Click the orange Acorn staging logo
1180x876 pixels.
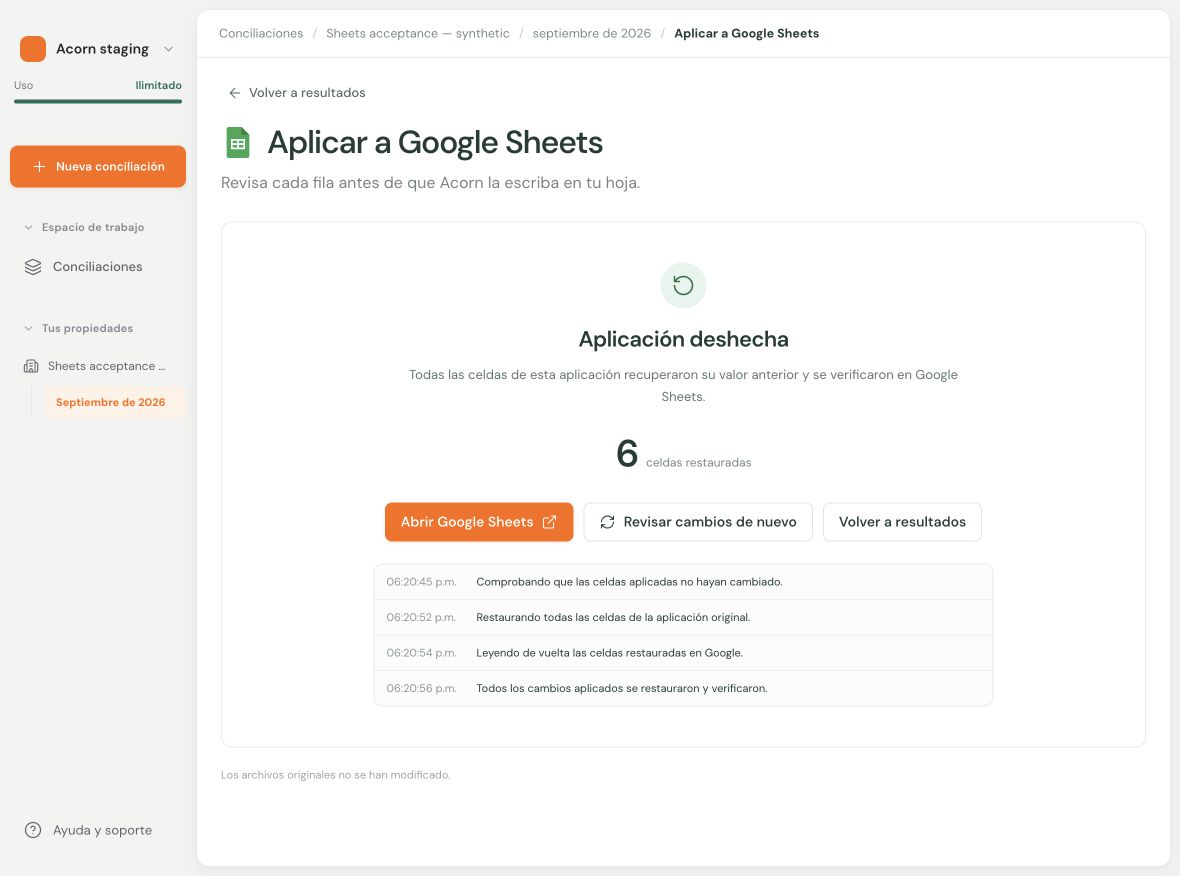click(33, 49)
